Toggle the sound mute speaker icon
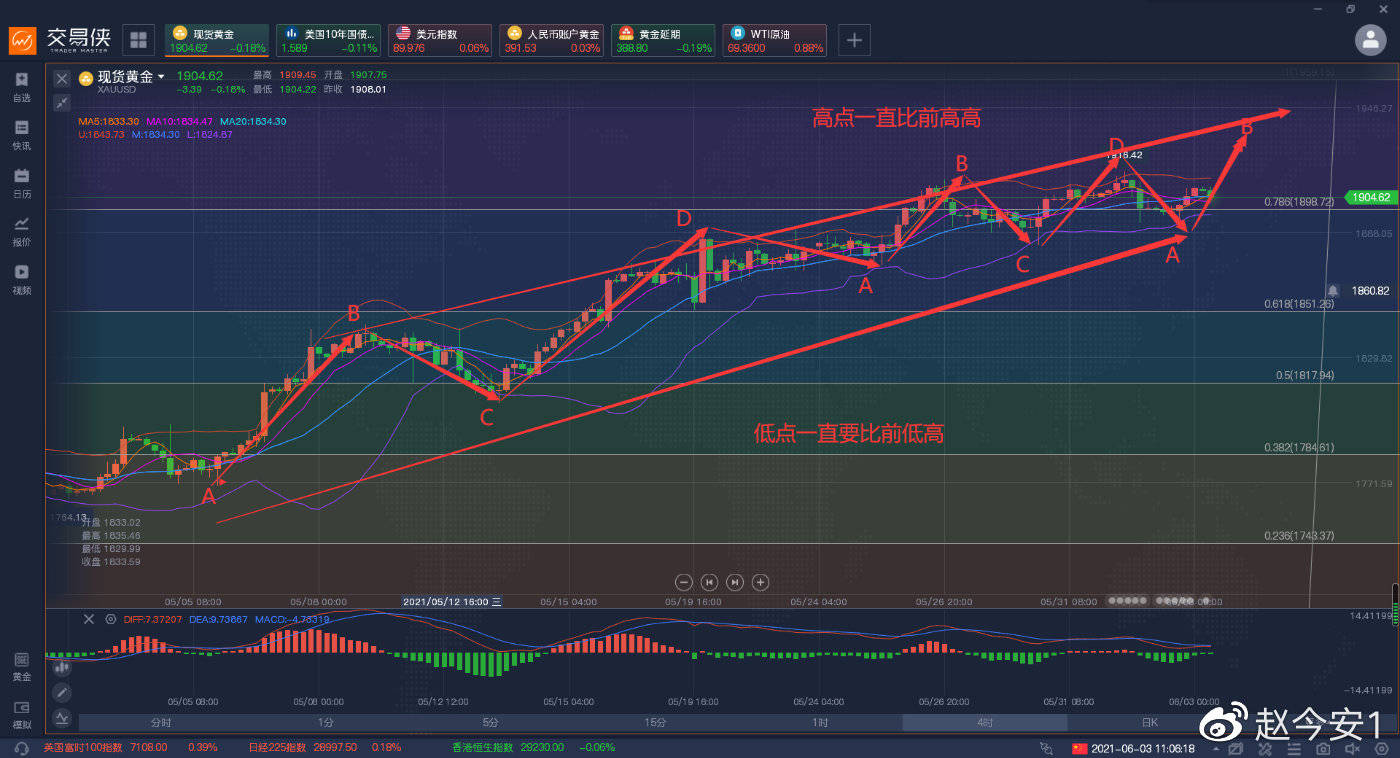The height and width of the screenshot is (758, 1400). pyautogui.click(x=1352, y=748)
